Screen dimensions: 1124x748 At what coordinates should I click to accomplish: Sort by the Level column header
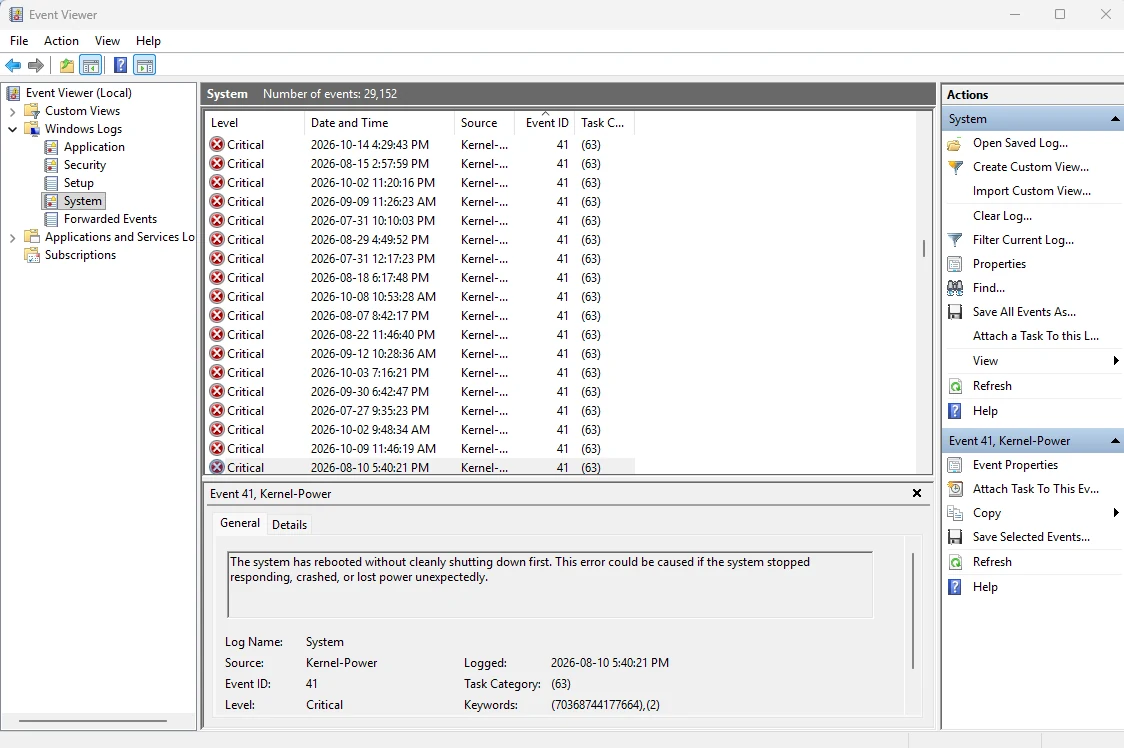tap(254, 123)
